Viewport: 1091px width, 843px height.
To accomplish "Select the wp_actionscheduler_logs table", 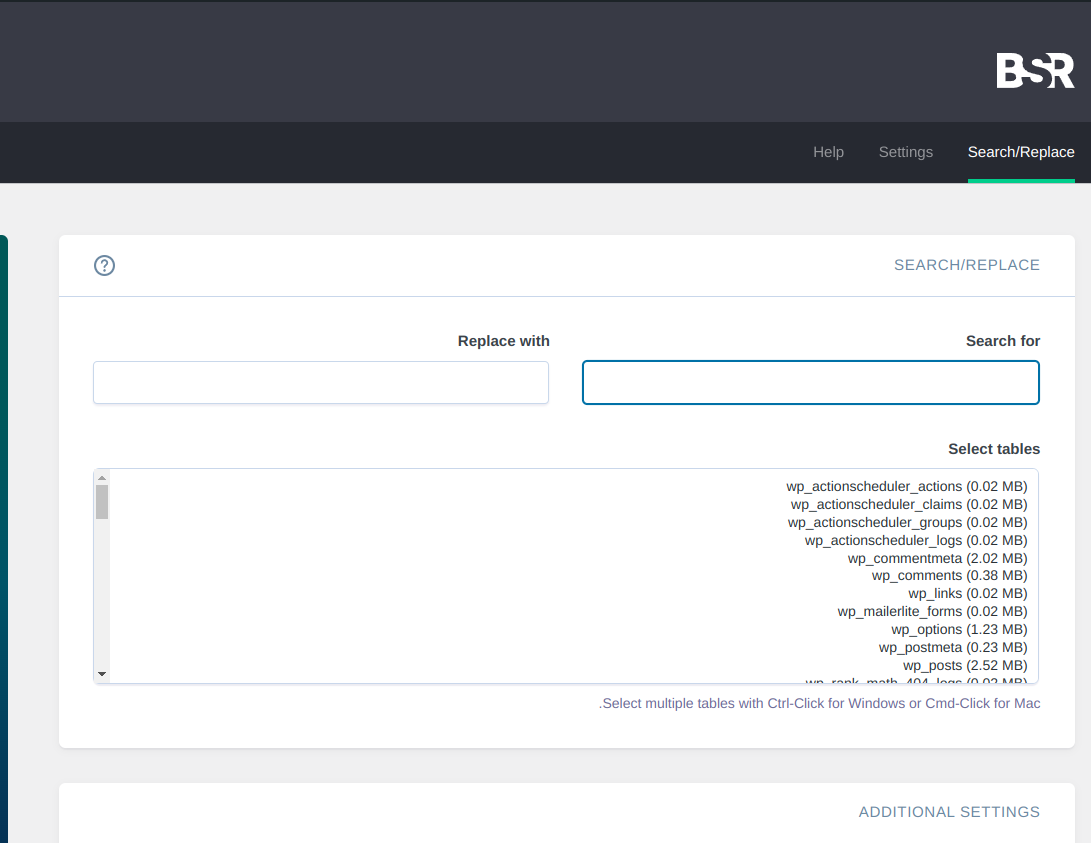I will coord(915,541).
